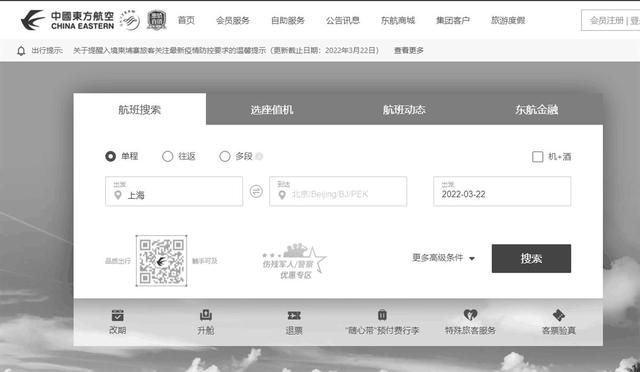
Task: Click the location pin in the departure field
Action: (x=118, y=195)
